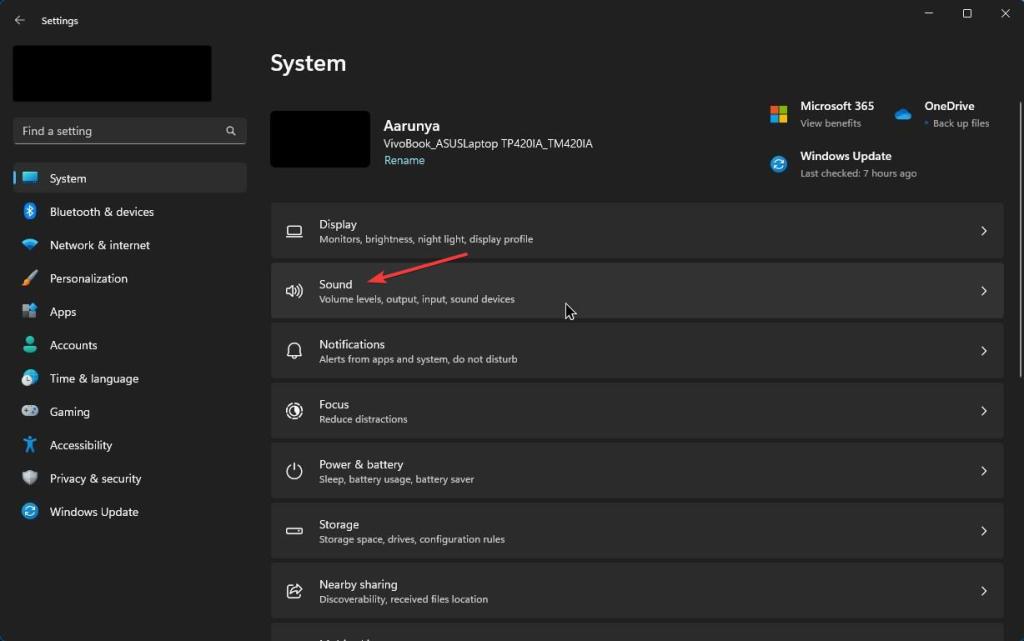The height and width of the screenshot is (641, 1024).
Task: Open Accessibility settings label
Action: 81,445
